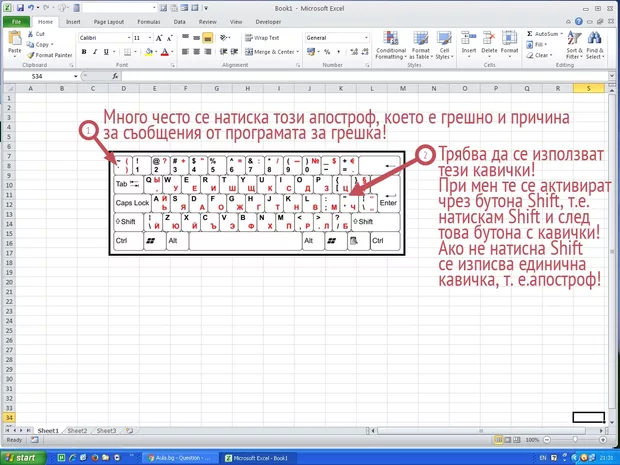Open Find & Select binoculars

tap(595, 45)
